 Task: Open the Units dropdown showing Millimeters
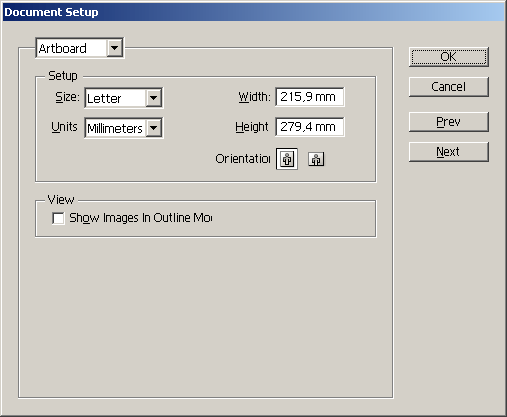[124, 128]
